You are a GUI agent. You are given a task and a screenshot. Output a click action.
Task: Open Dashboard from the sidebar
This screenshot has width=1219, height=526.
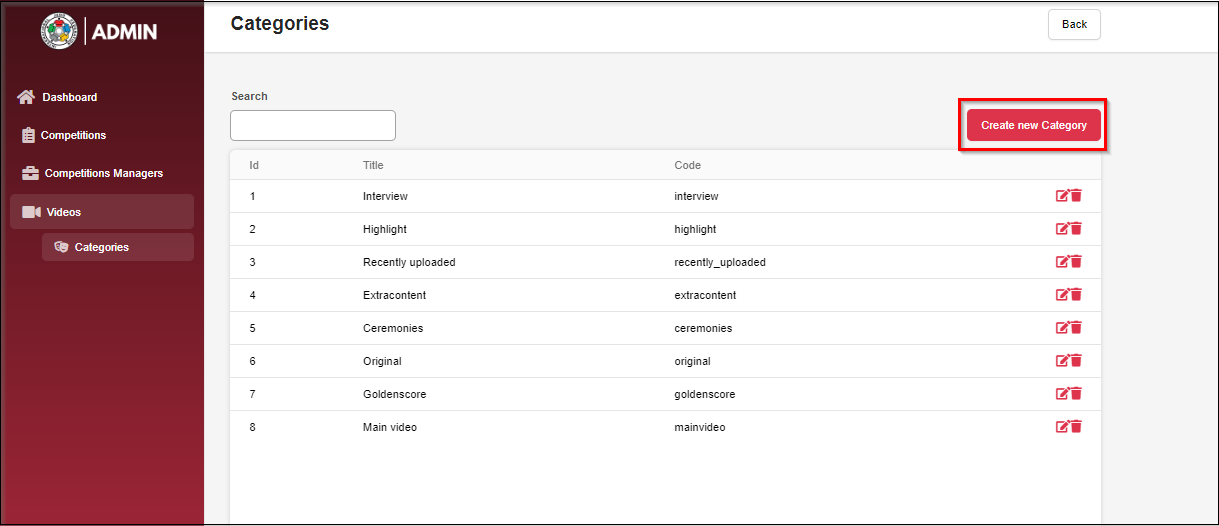pos(69,97)
